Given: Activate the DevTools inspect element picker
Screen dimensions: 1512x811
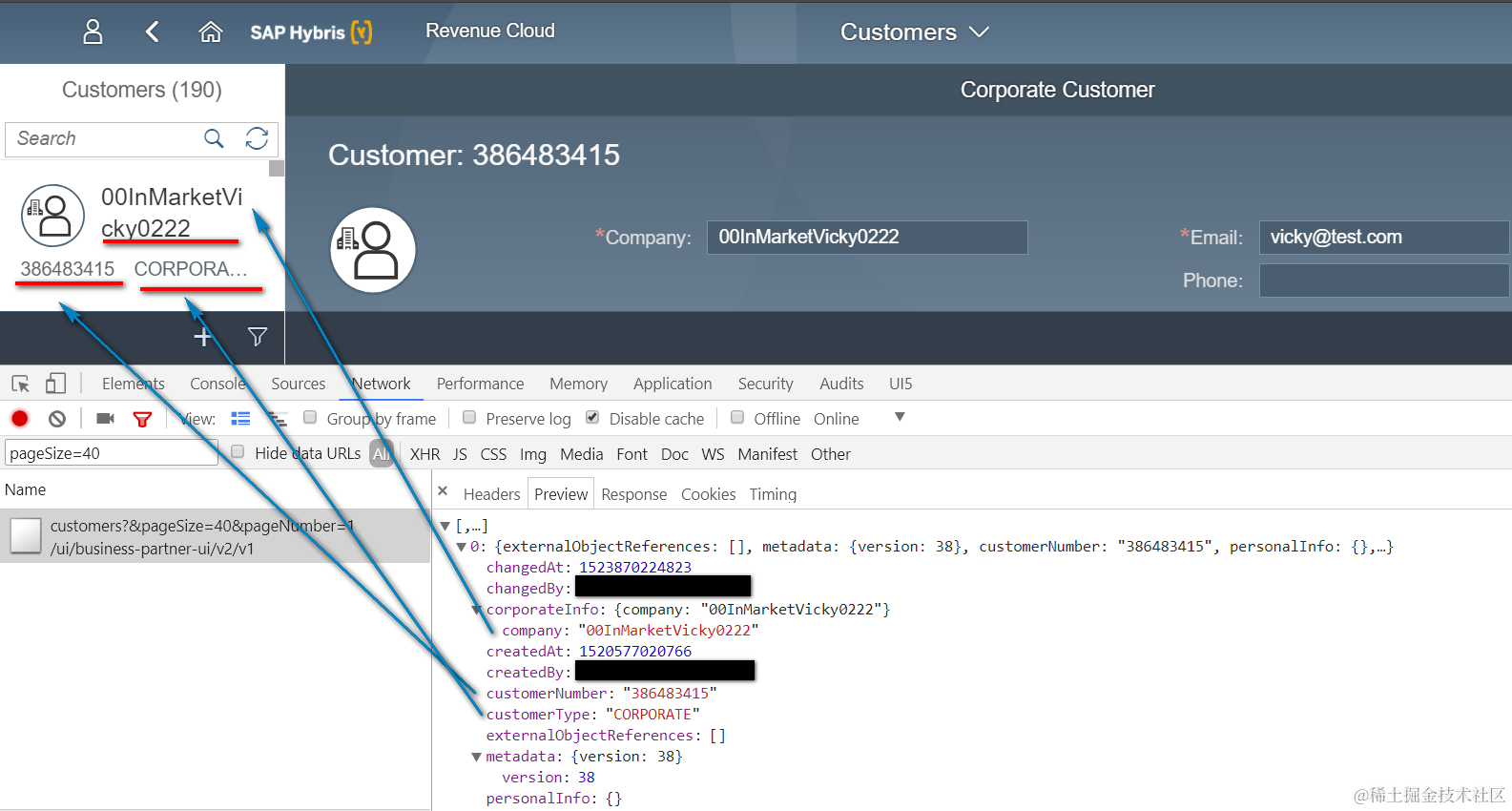Looking at the screenshot, I should [x=21, y=384].
